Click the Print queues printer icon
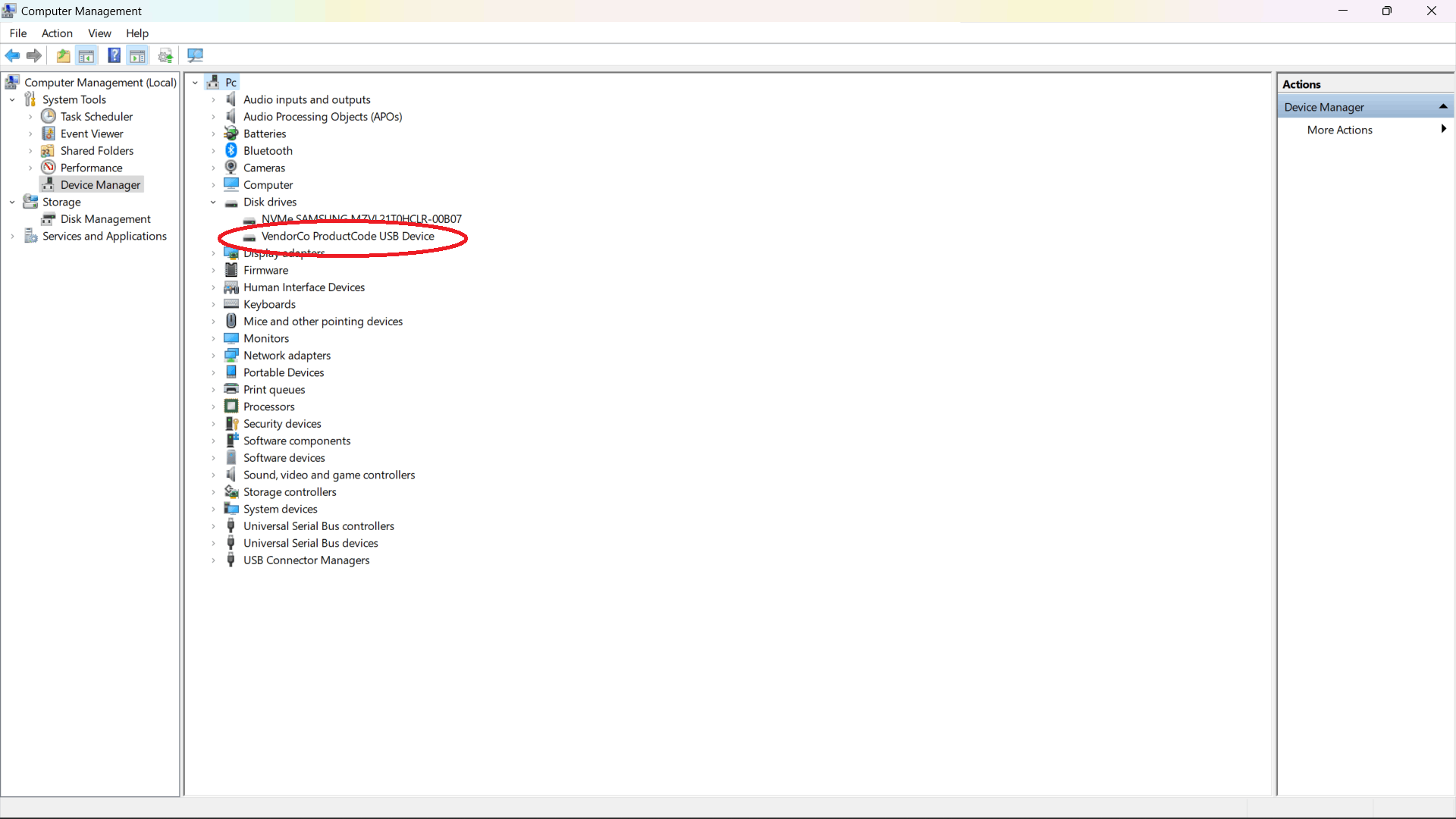 click(231, 389)
